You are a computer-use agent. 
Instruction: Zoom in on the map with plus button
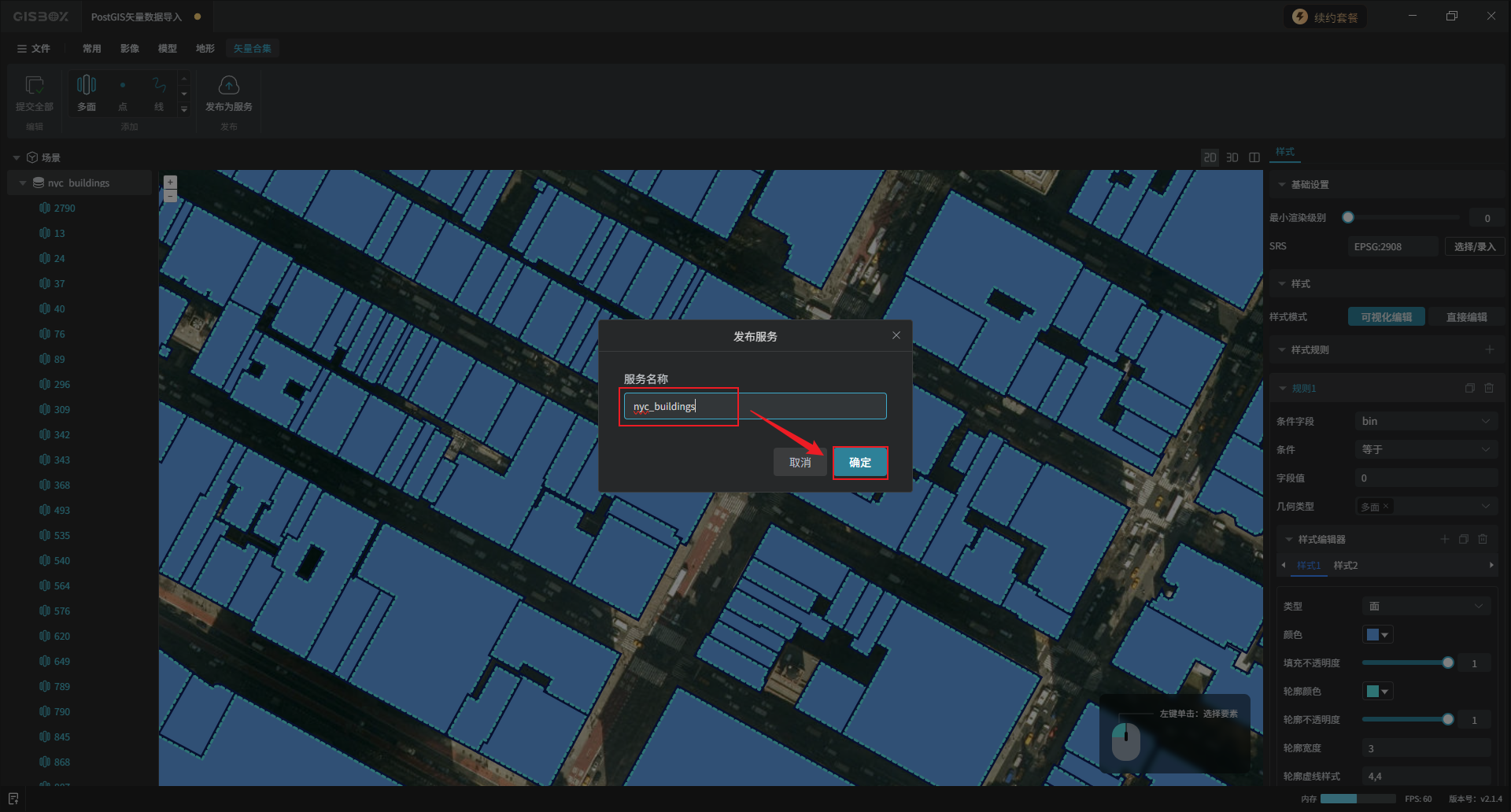pyautogui.click(x=170, y=182)
